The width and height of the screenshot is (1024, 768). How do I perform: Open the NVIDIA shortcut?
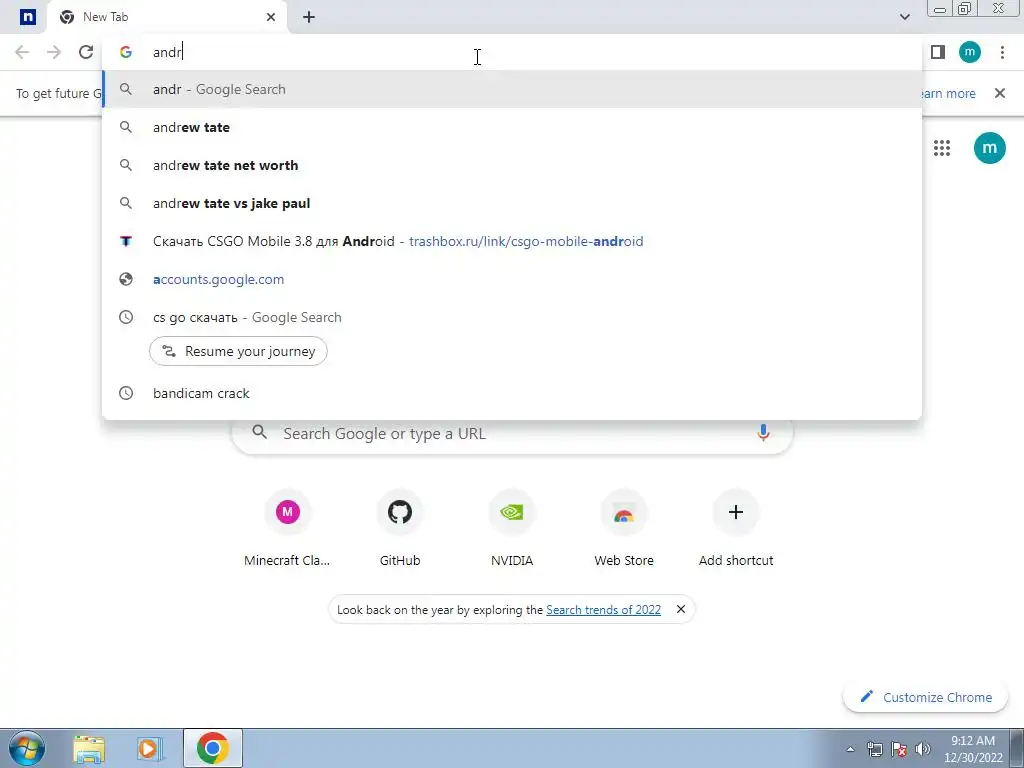[x=512, y=528]
